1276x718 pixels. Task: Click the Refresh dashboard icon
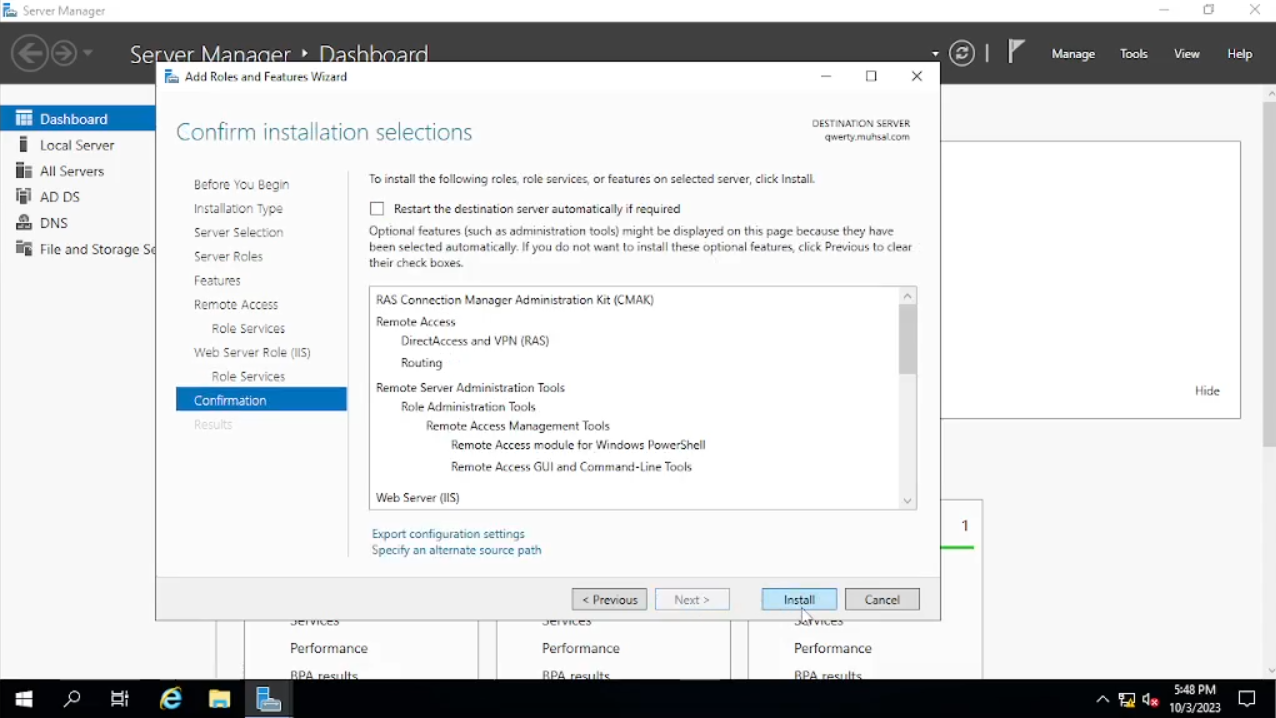(962, 53)
